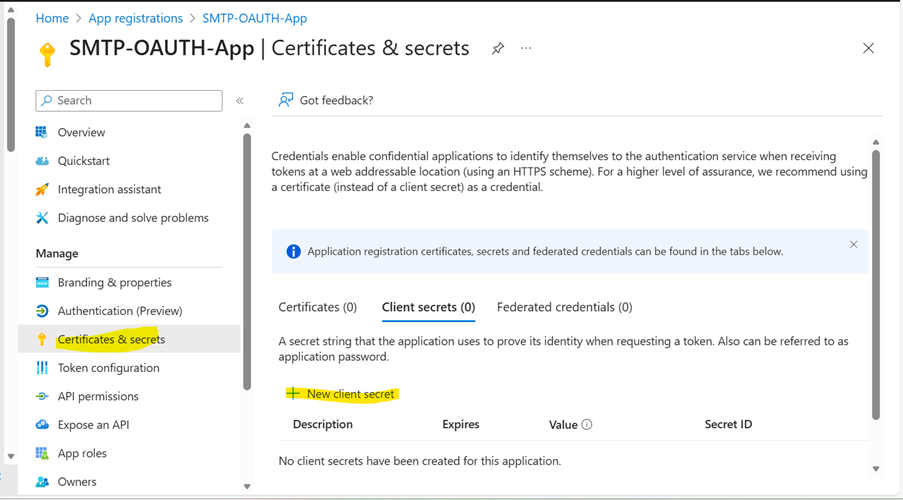Click the Diagnose and solve problems wrench icon
The image size is (903, 500).
(x=42, y=218)
